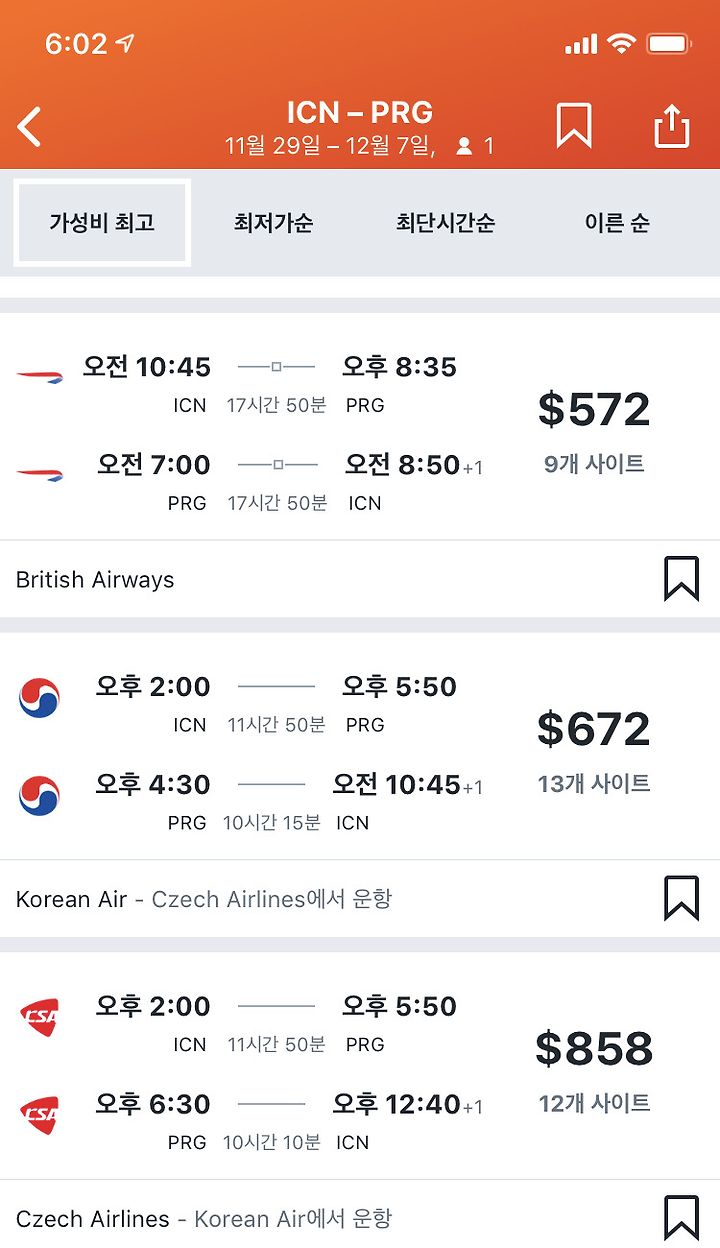Select the 가성비 최고 sort tab
The image size is (720, 1248).
point(102,222)
